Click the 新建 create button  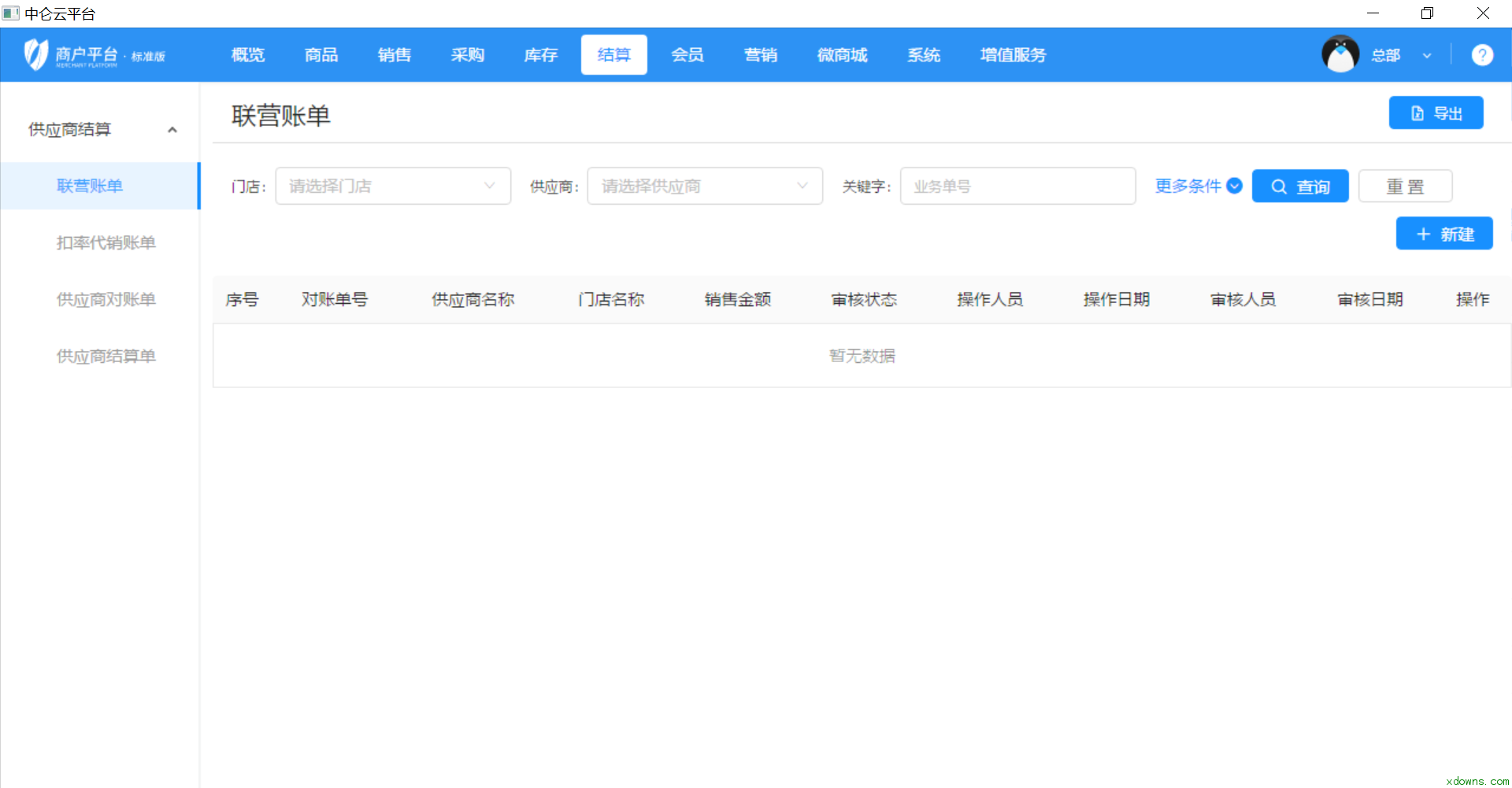click(1444, 234)
